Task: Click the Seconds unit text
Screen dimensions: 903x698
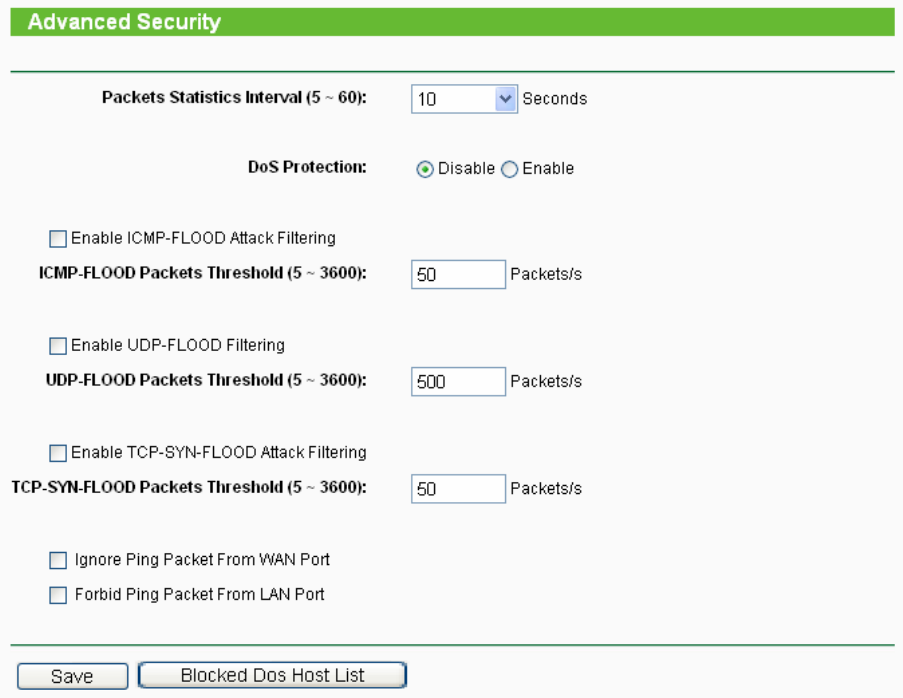Action: [554, 99]
